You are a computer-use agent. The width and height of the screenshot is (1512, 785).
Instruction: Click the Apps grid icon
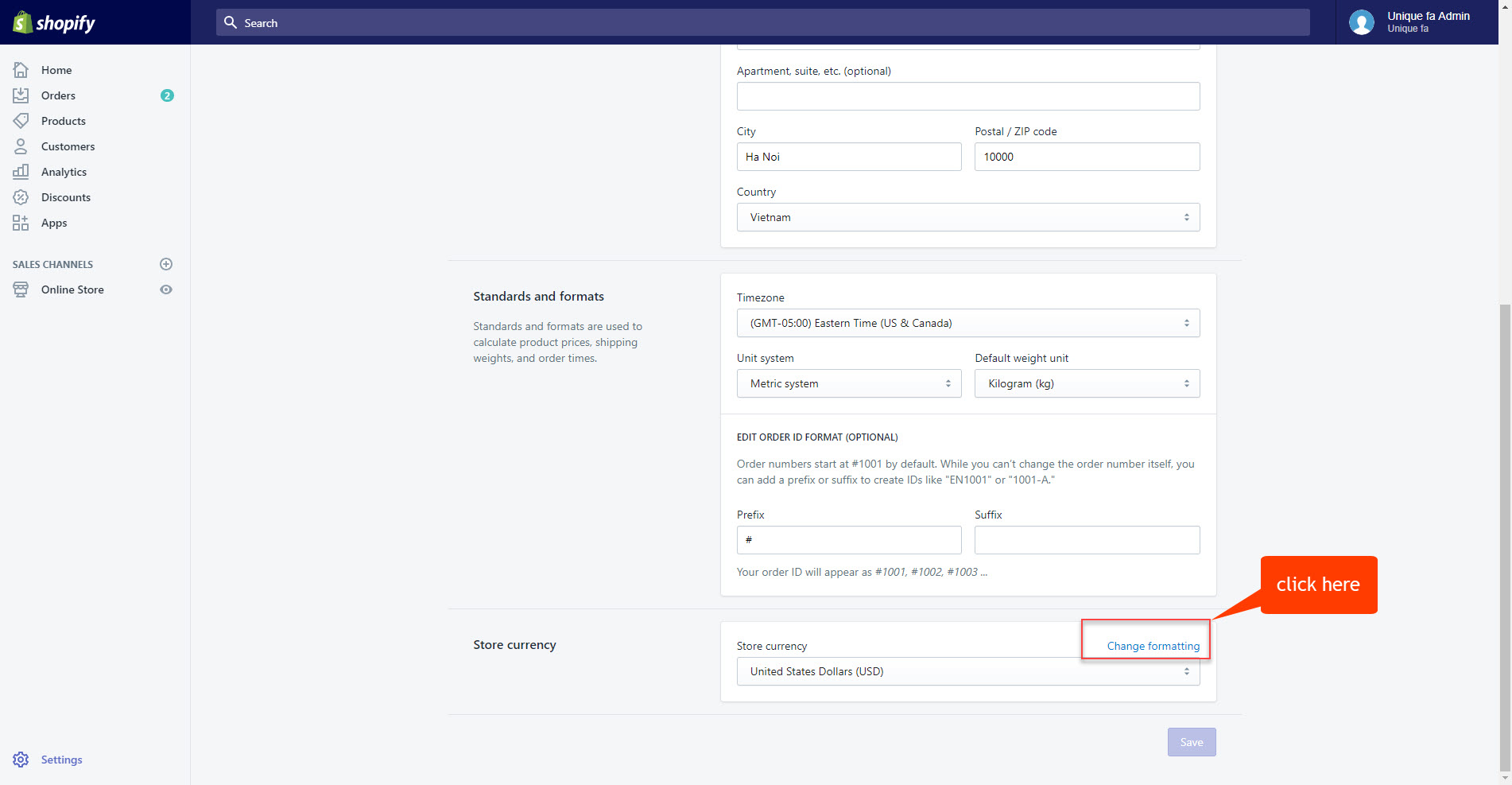(x=21, y=223)
